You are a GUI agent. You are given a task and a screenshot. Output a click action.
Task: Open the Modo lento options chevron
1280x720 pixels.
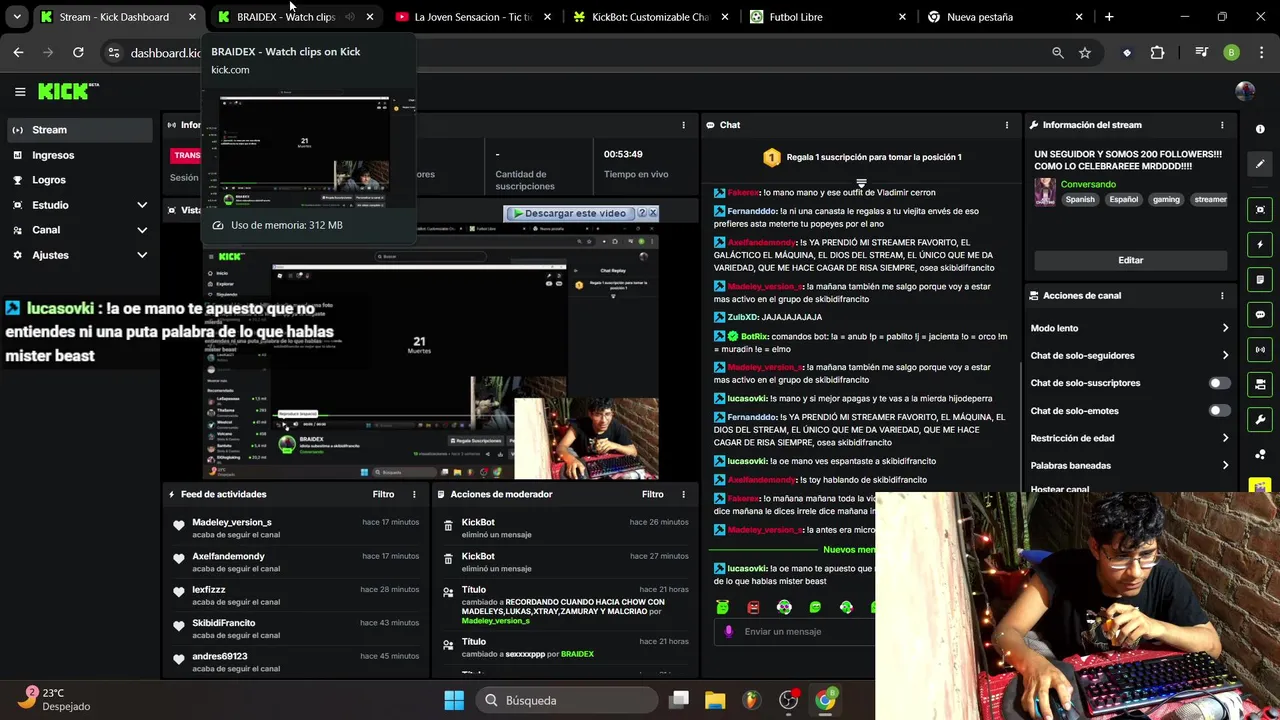[x=1225, y=328]
